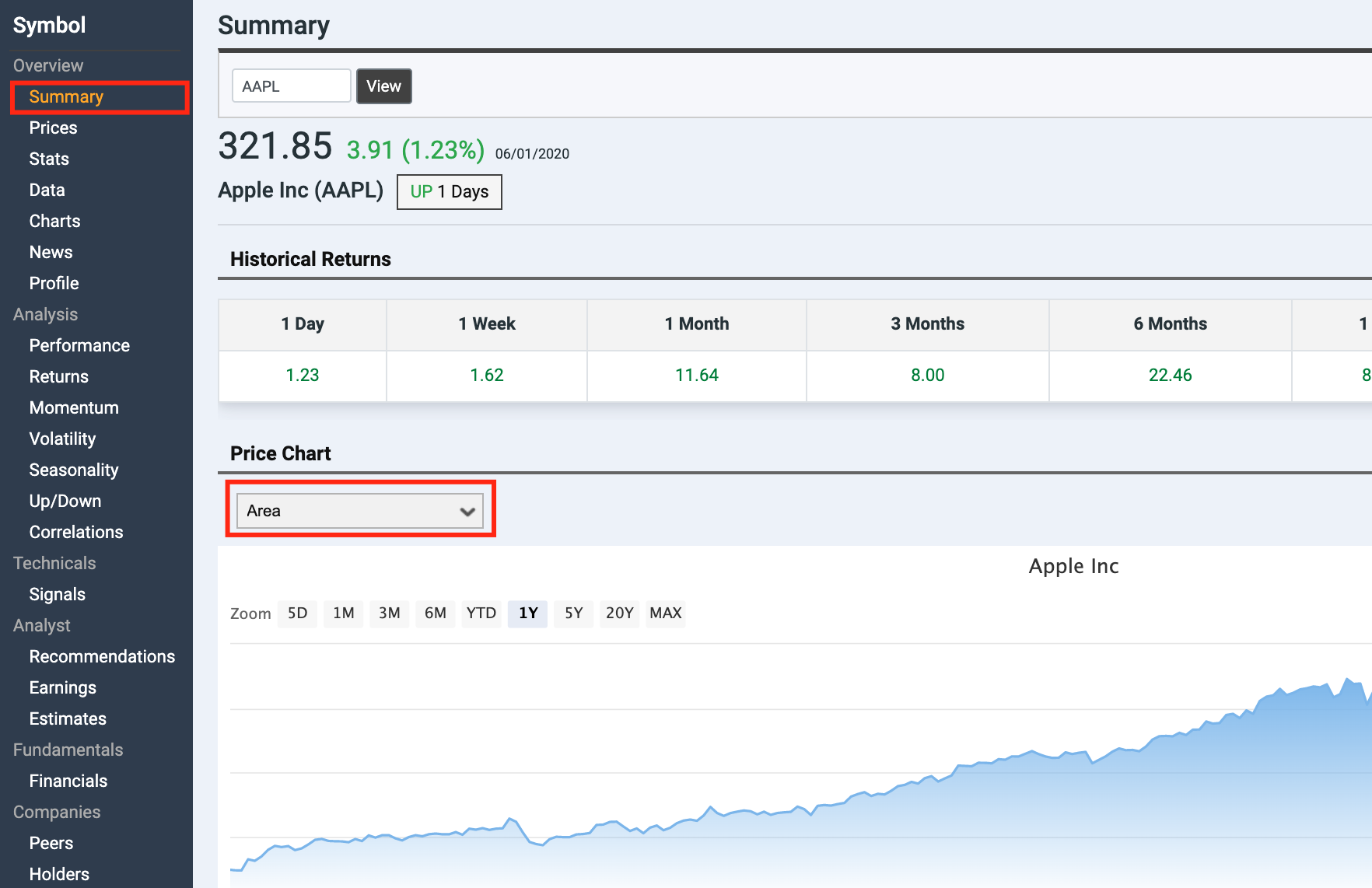Focus the AAPL ticker input field
This screenshot has width=1372, height=888.
click(292, 86)
